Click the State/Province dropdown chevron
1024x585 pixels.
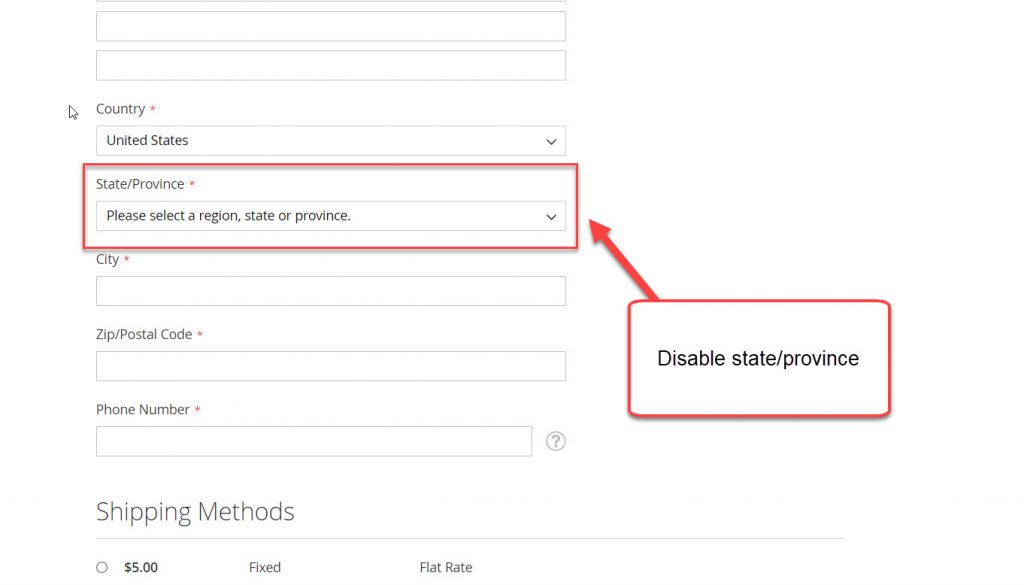pyautogui.click(x=551, y=216)
